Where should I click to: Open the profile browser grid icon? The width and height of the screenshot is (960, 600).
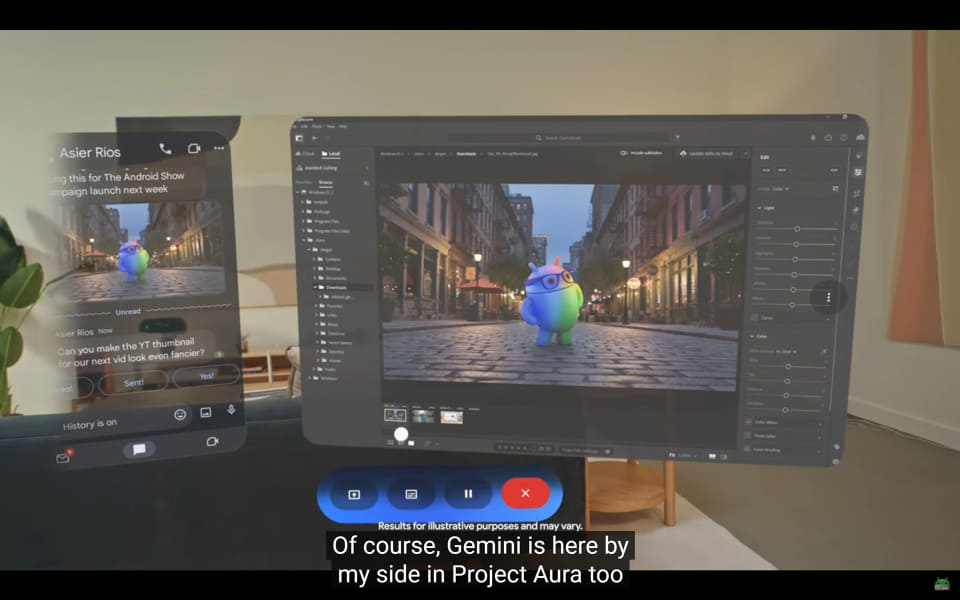pyautogui.click(x=835, y=188)
